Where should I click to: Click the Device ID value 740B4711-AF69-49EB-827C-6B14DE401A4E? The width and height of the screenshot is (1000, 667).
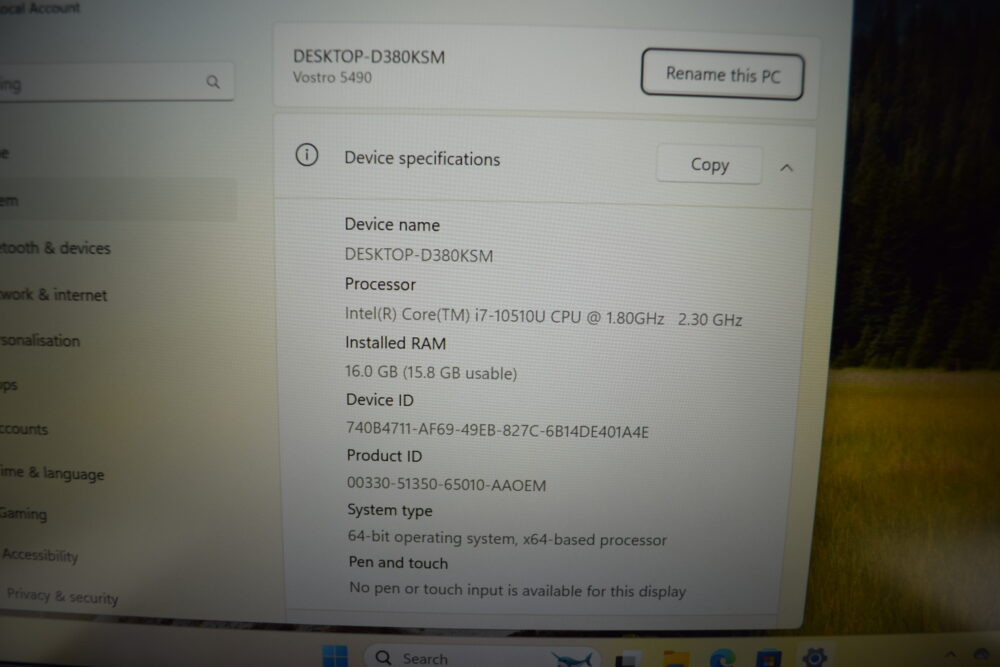tap(497, 430)
